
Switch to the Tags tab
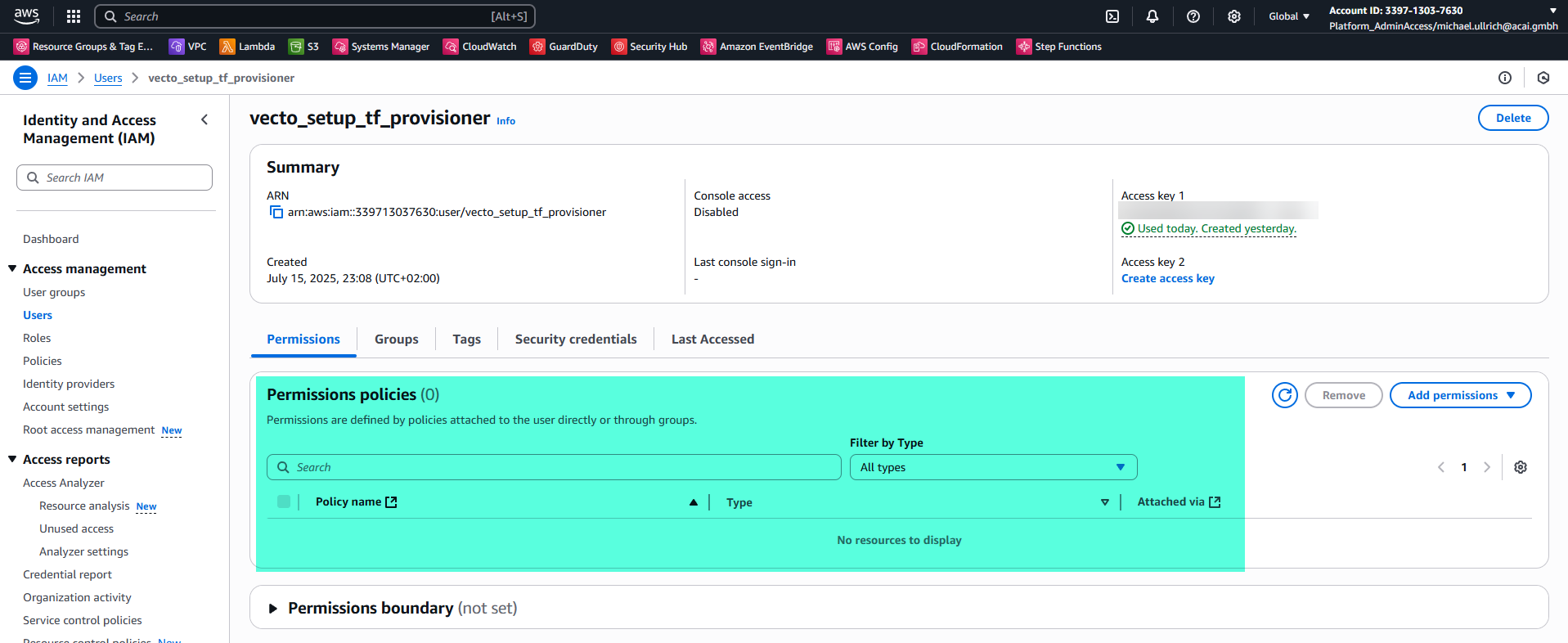[467, 339]
